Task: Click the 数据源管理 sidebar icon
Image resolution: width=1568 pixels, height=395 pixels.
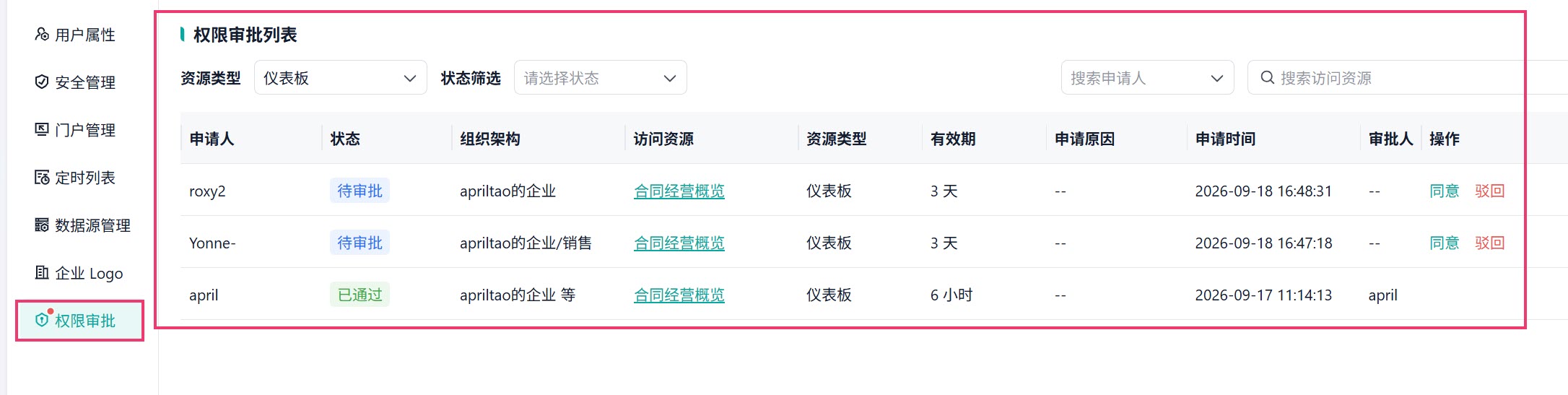Action: pos(42,225)
